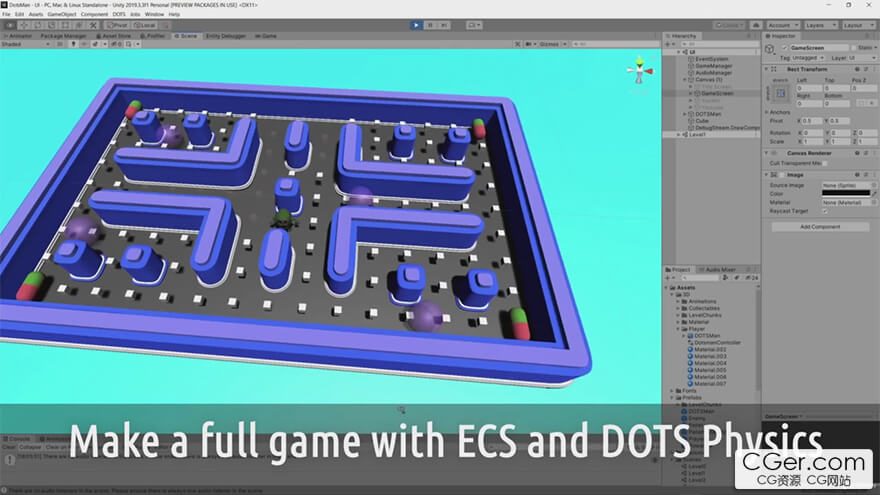Collapse the Player folder in Project
Image resolution: width=880 pixels, height=495 pixels.
pyautogui.click(x=678, y=329)
